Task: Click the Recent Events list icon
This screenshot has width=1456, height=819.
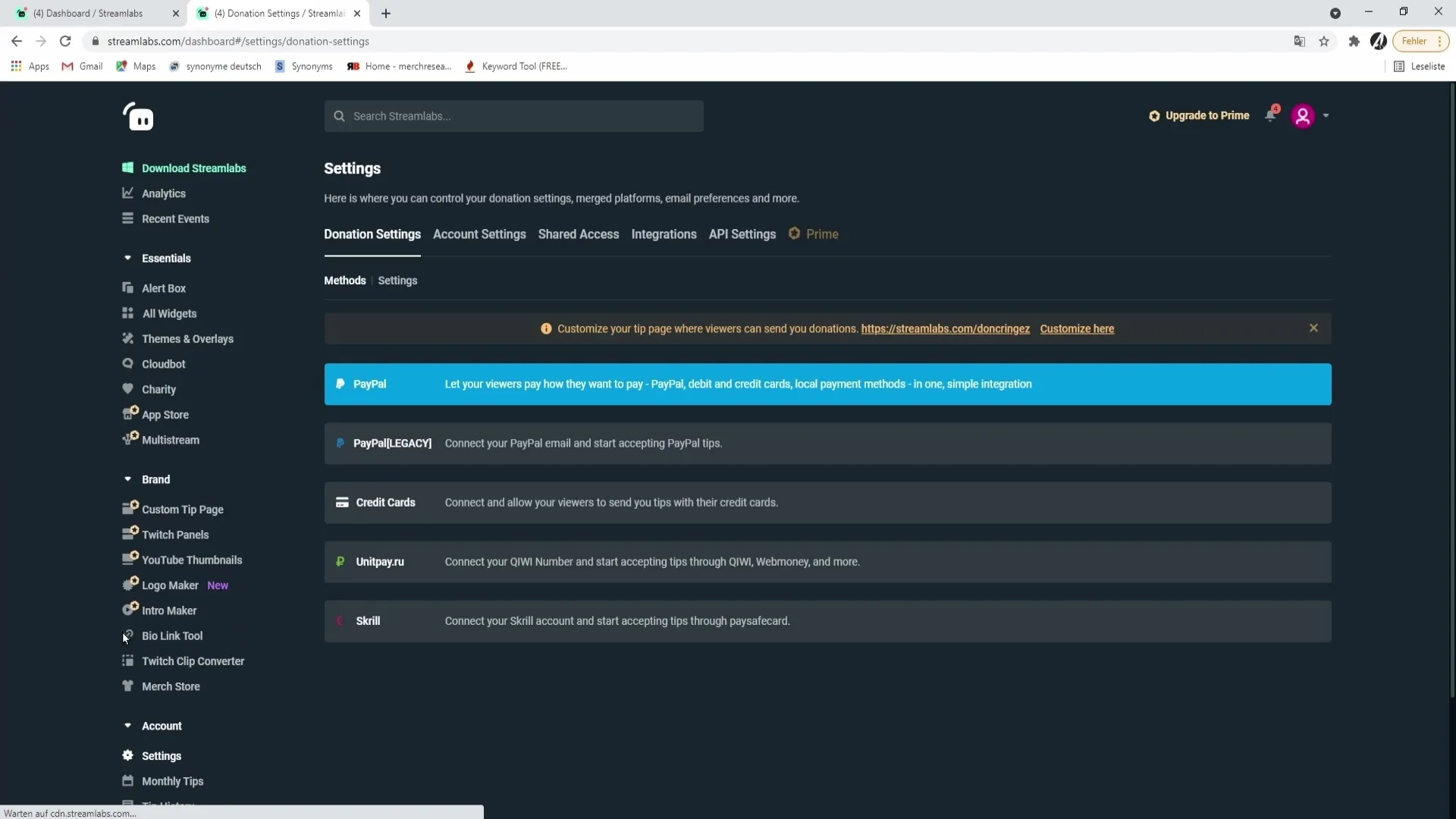Action: click(x=127, y=218)
